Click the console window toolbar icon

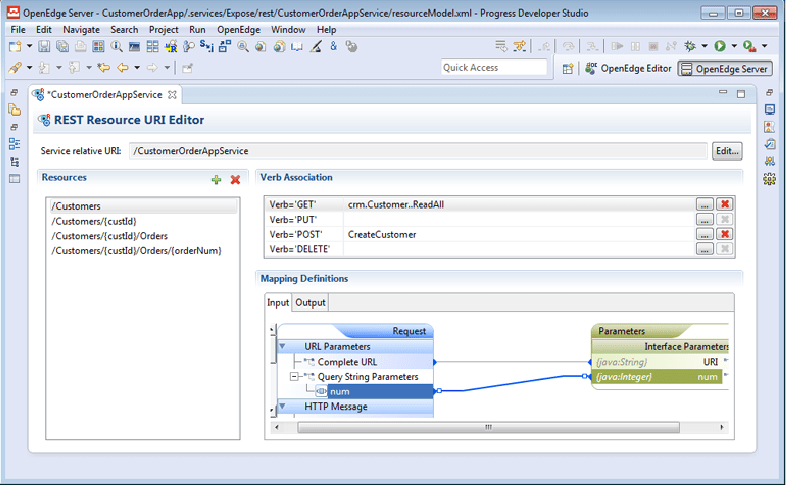pyautogui.click(x=134, y=47)
